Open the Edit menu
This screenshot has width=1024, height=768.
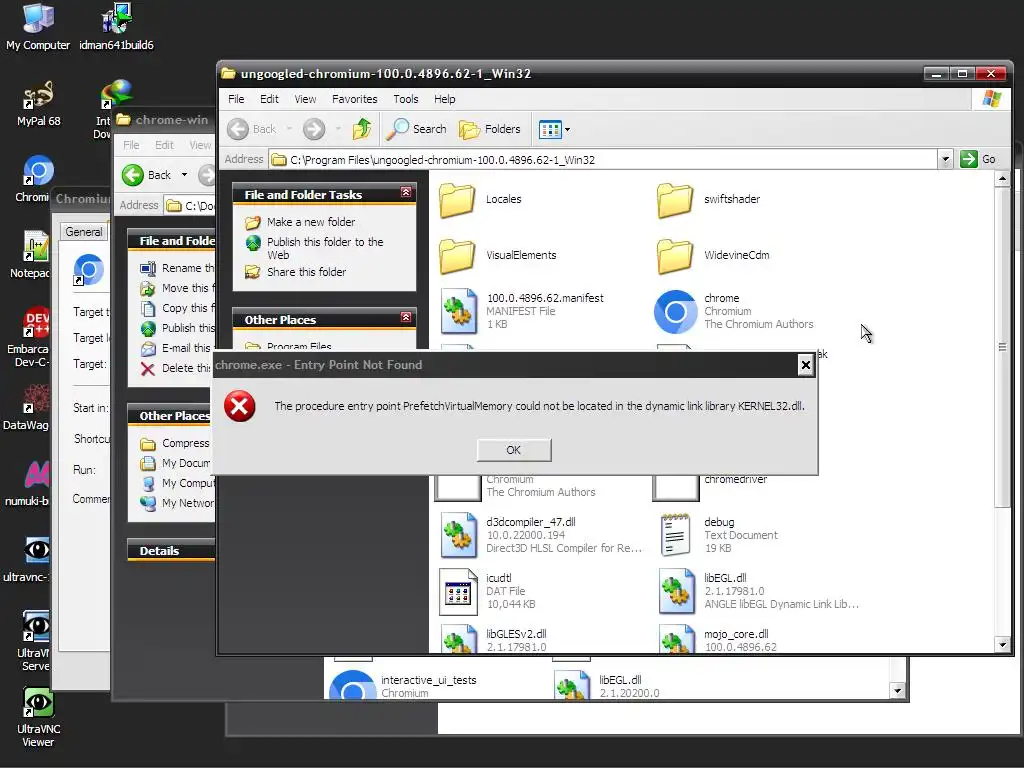pos(269,99)
